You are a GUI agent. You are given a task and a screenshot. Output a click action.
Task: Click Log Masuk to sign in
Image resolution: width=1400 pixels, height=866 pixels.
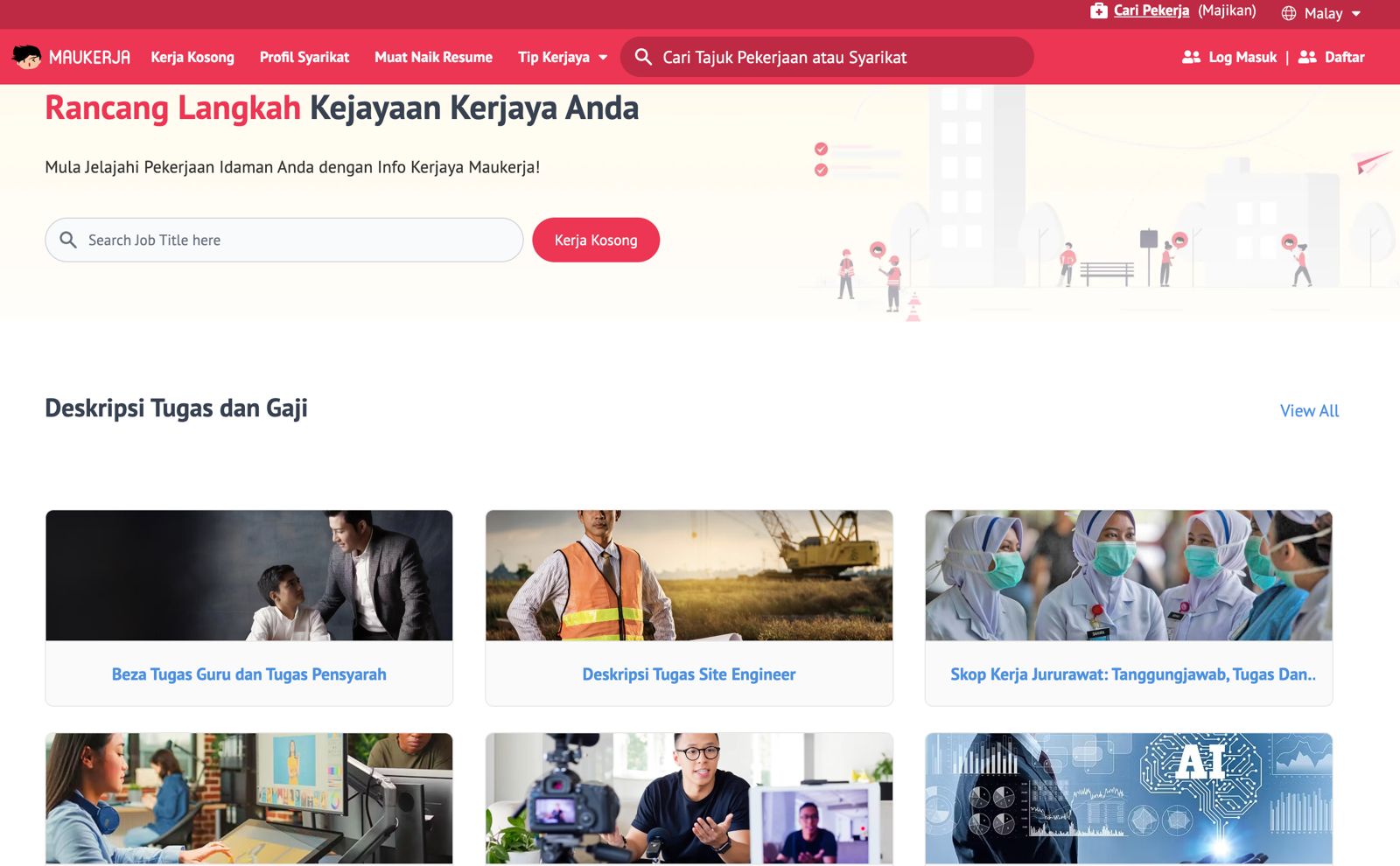1241,57
